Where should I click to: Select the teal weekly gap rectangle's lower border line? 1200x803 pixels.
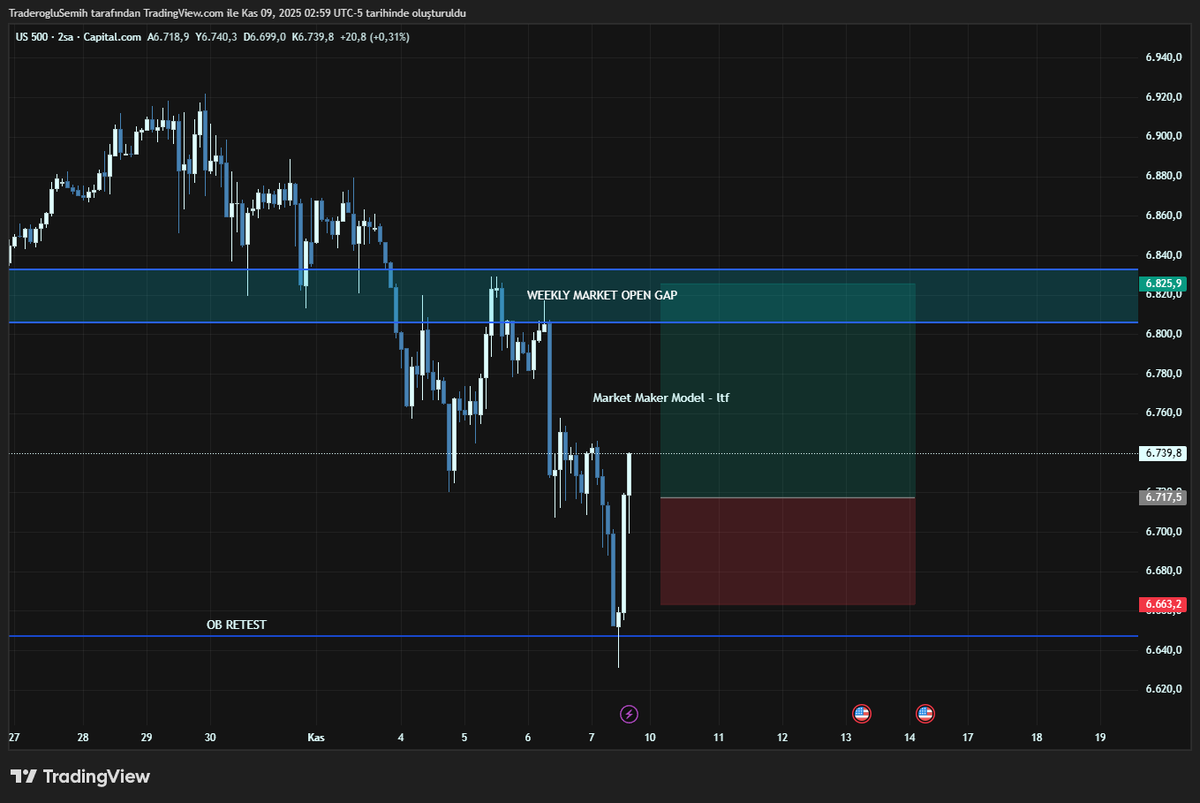[573, 322]
